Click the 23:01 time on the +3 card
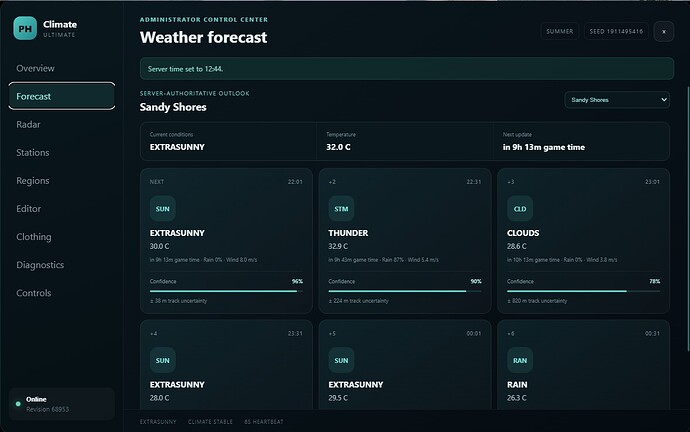 652,182
